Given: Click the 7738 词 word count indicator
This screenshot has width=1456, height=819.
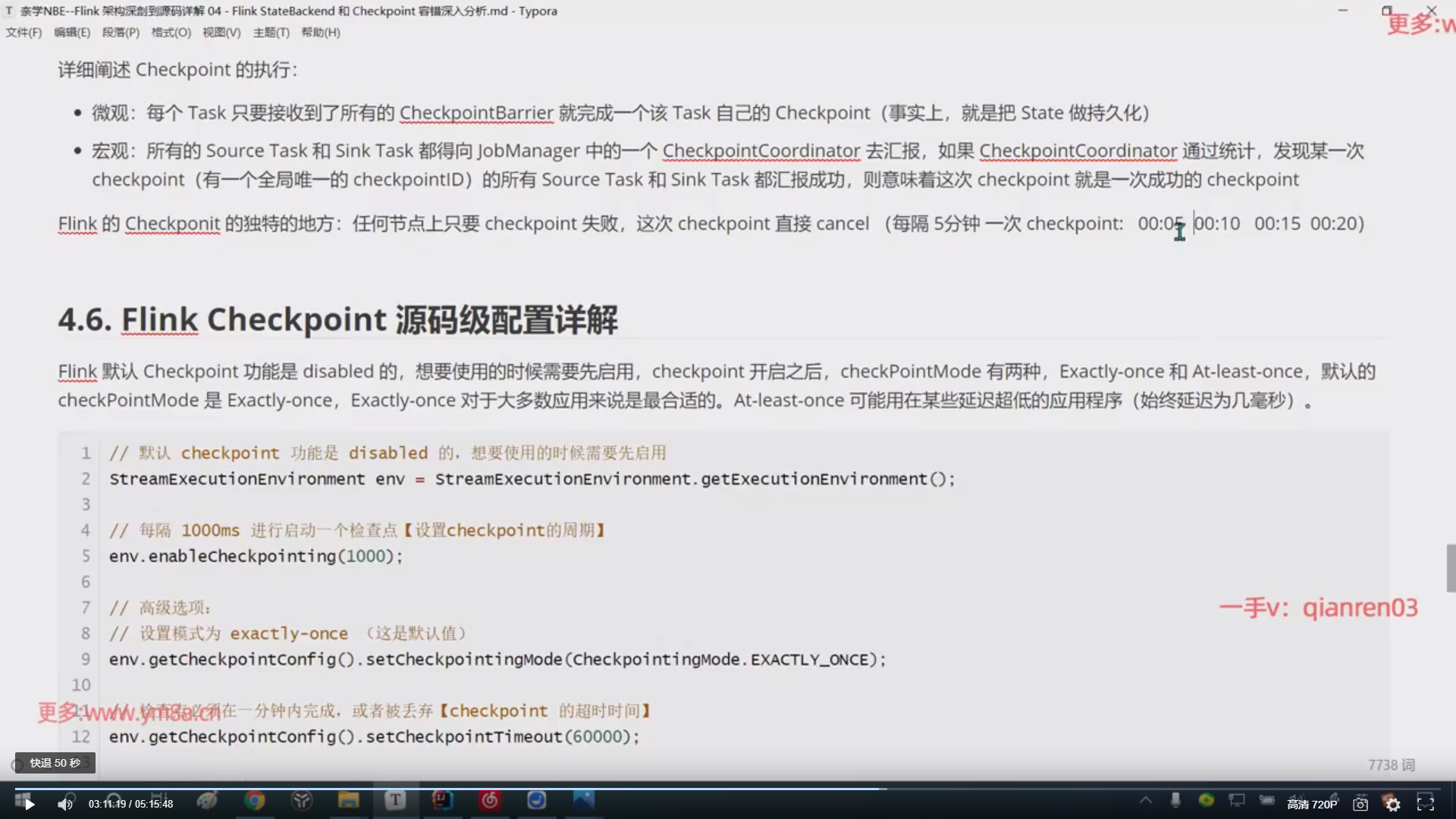Looking at the screenshot, I should point(1391,765).
